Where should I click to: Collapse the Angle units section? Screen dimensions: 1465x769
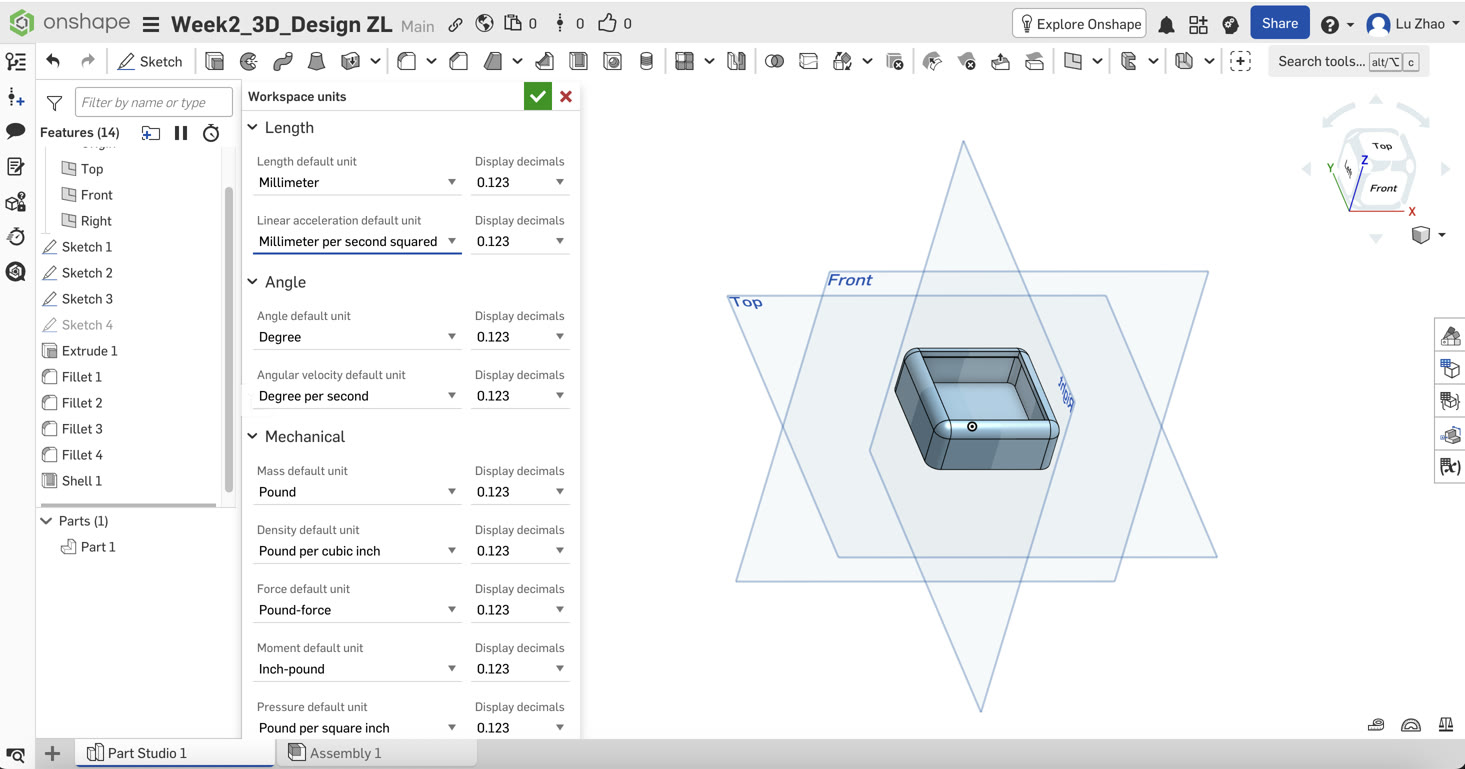[x=253, y=282]
